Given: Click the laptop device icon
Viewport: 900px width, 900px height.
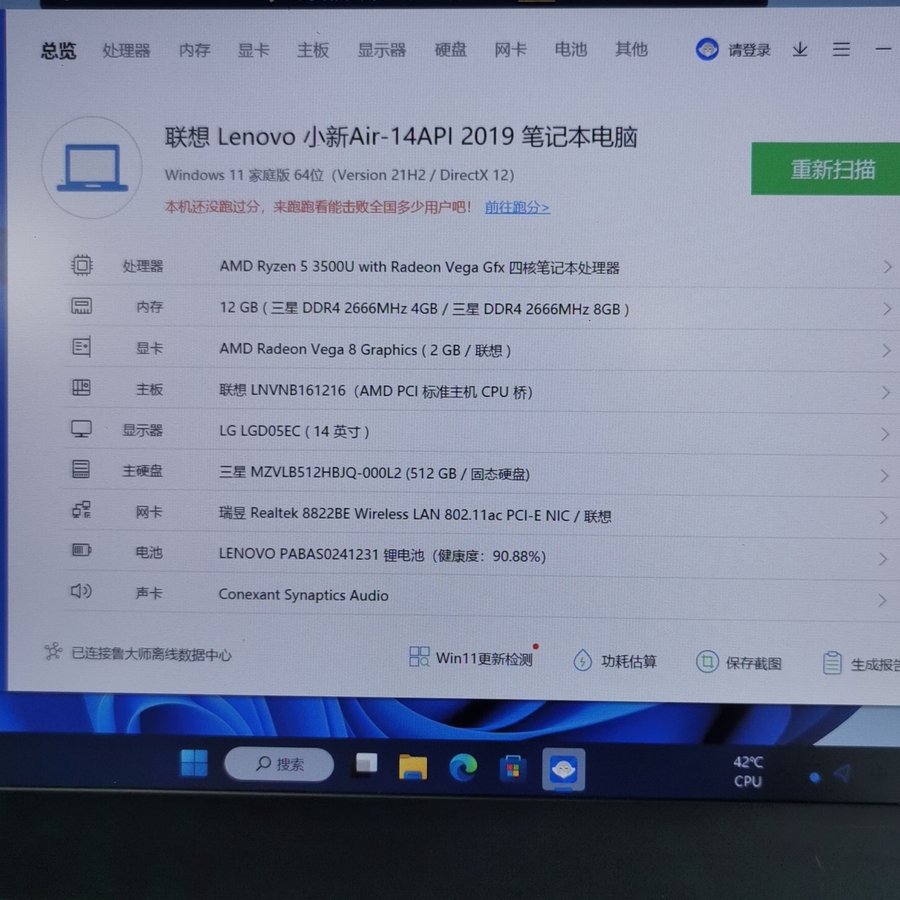Looking at the screenshot, I should pyautogui.click(x=92, y=168).
